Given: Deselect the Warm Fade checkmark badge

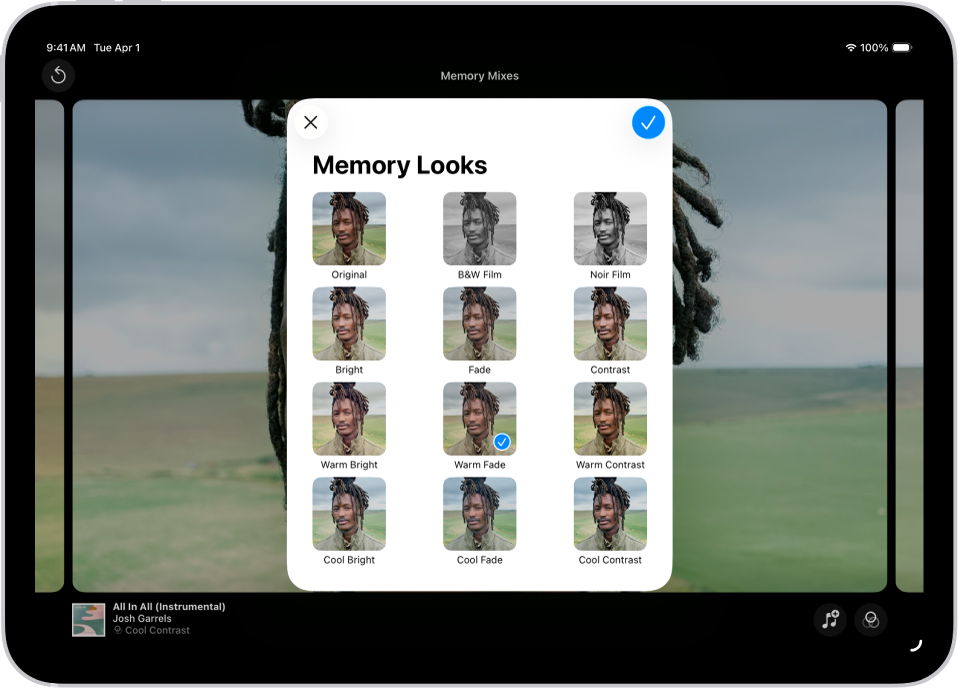Looking at the screenshot, I should click(503, 441).
